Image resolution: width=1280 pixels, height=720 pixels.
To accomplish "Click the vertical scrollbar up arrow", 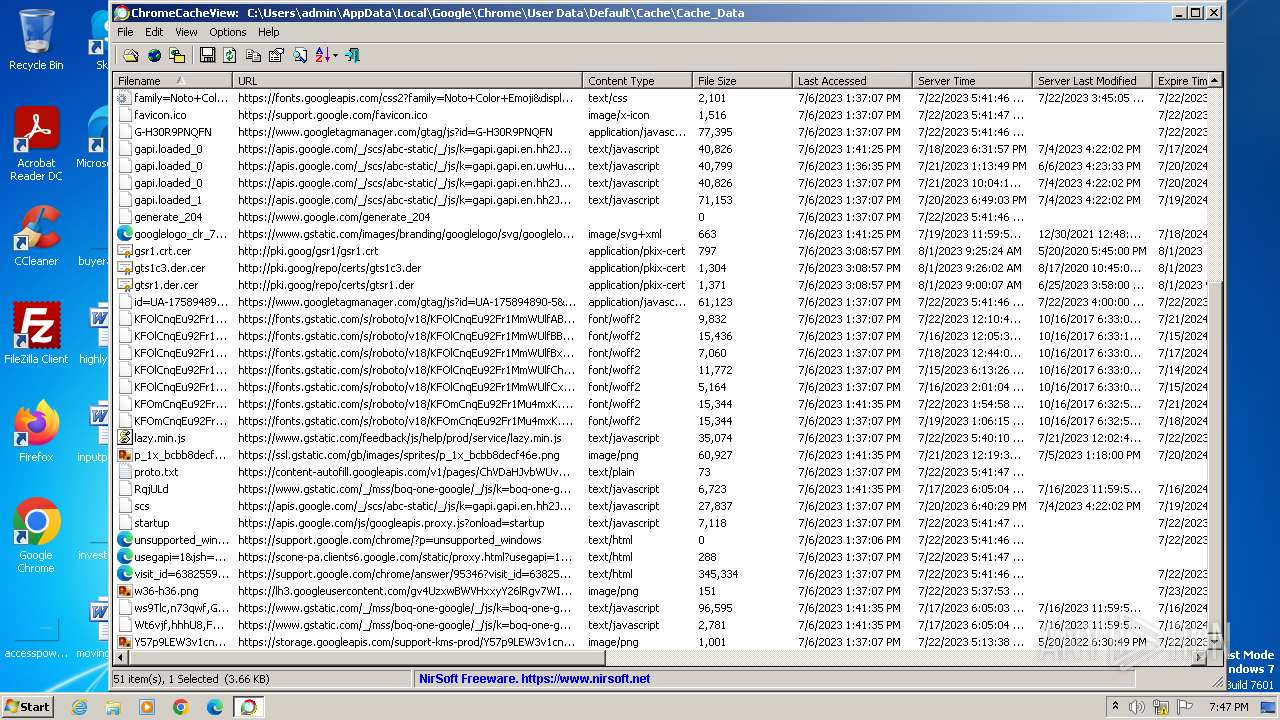I will click(x=1215, y=81).
